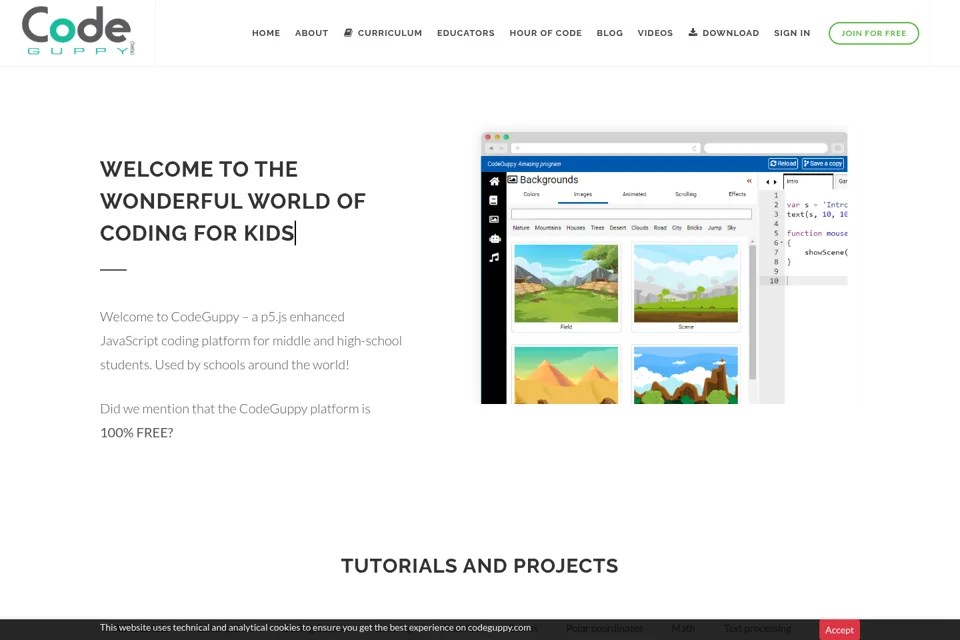Collapse the Backgrounds panel with red chevron
This screenshot has width=960, height=640.
(749, 181)
